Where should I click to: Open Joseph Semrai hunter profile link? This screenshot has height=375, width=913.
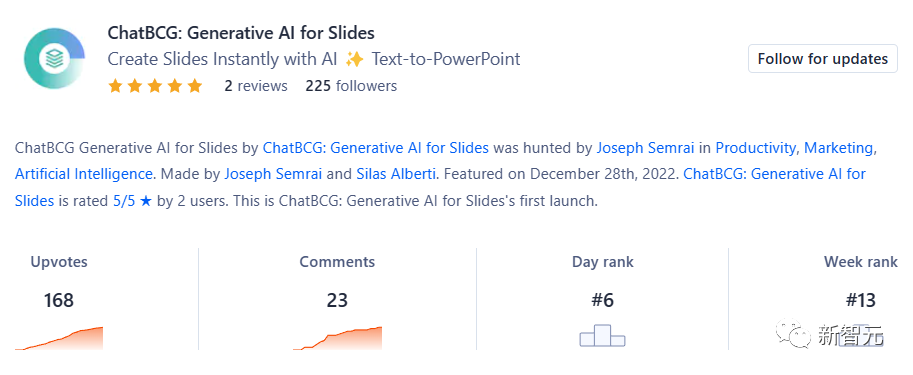[645, 148]
